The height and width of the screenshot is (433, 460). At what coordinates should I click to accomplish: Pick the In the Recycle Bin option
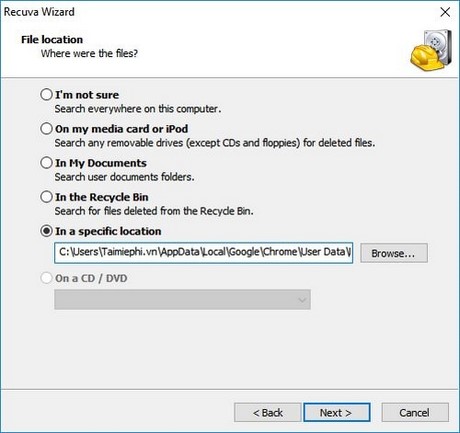coord(46,197)
